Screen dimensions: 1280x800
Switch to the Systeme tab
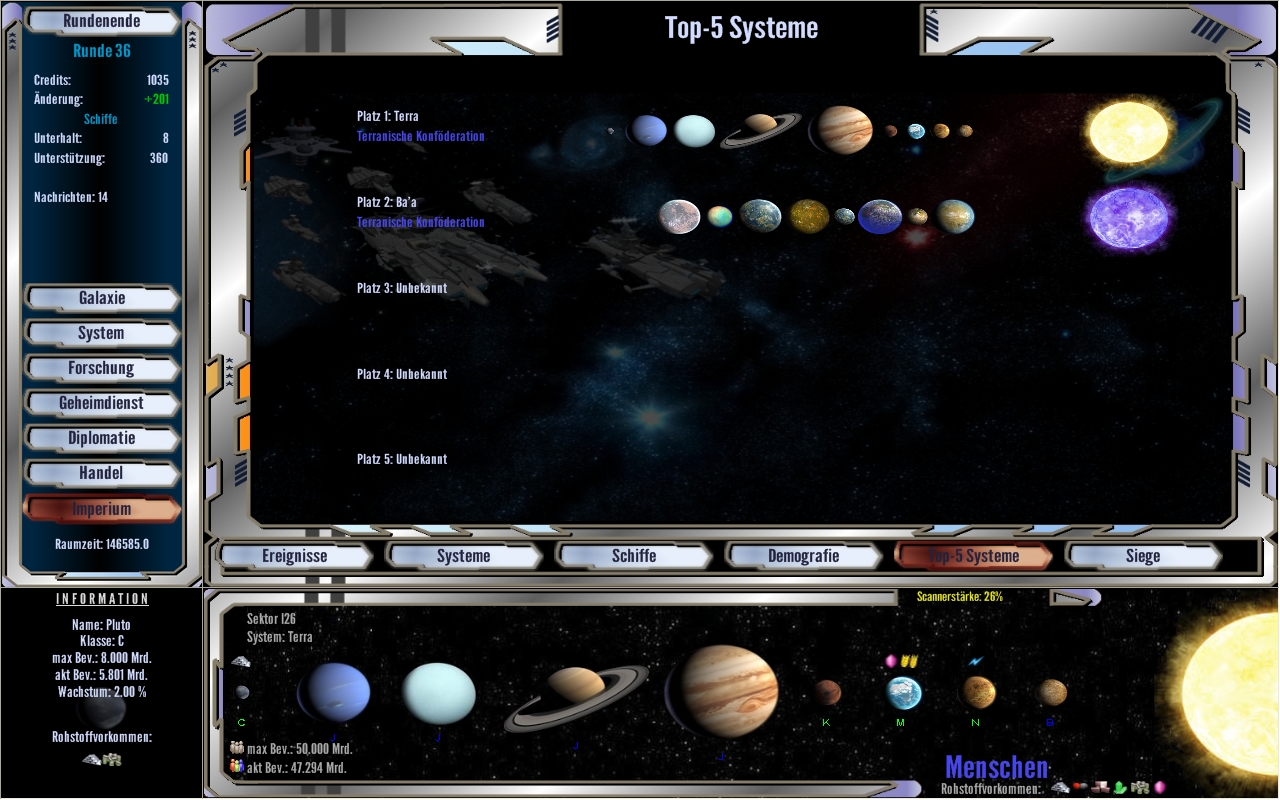[x=464, y=556]
